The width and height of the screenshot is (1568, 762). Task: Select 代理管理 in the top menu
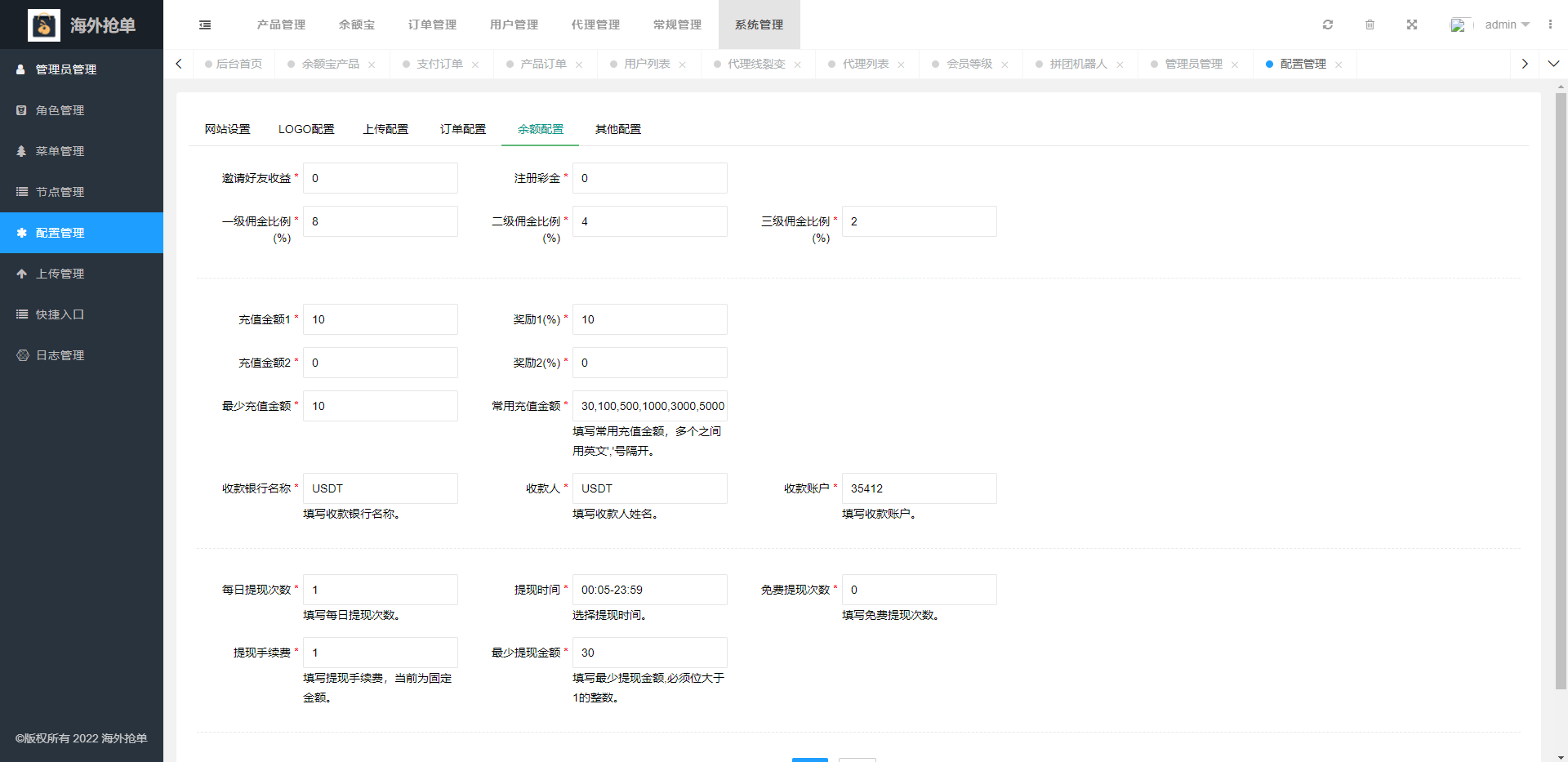(595, 25)
